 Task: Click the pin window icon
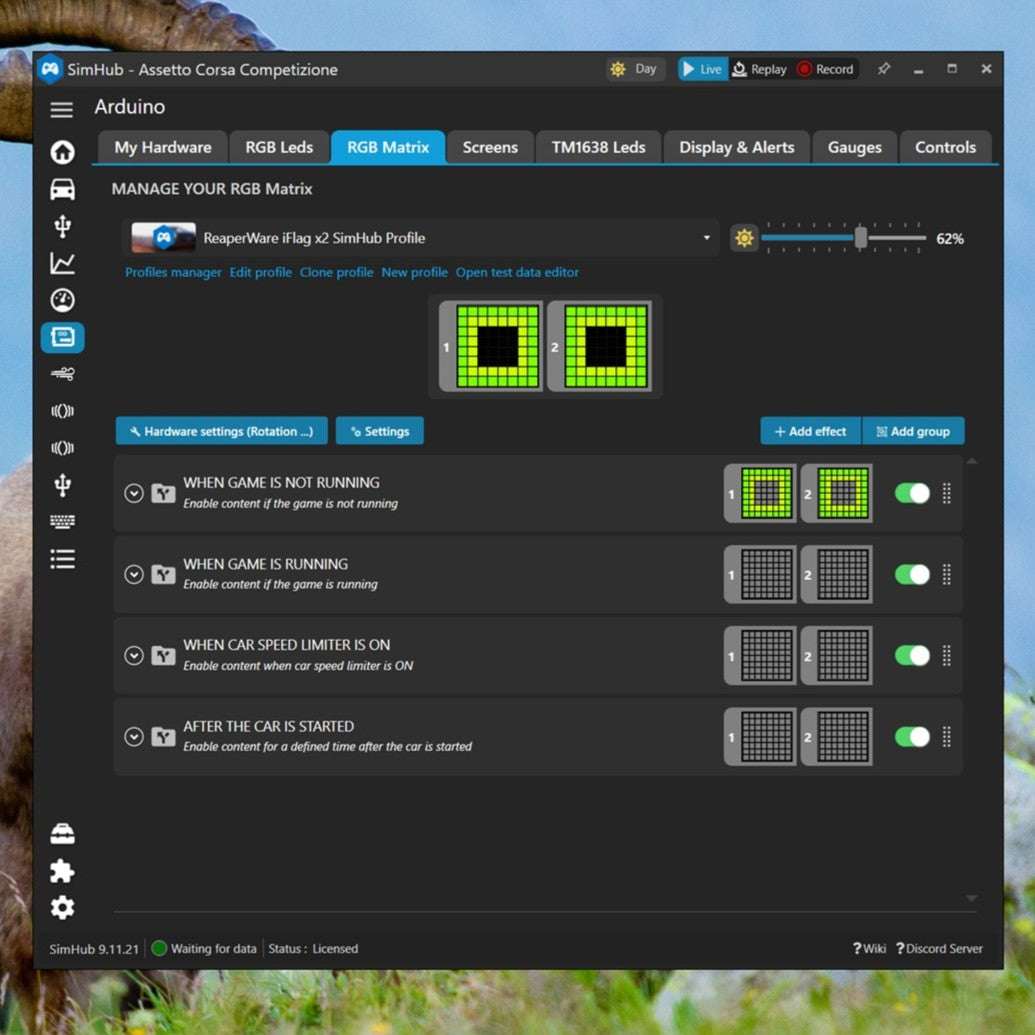pyautogui.click(x=884, y=69)
